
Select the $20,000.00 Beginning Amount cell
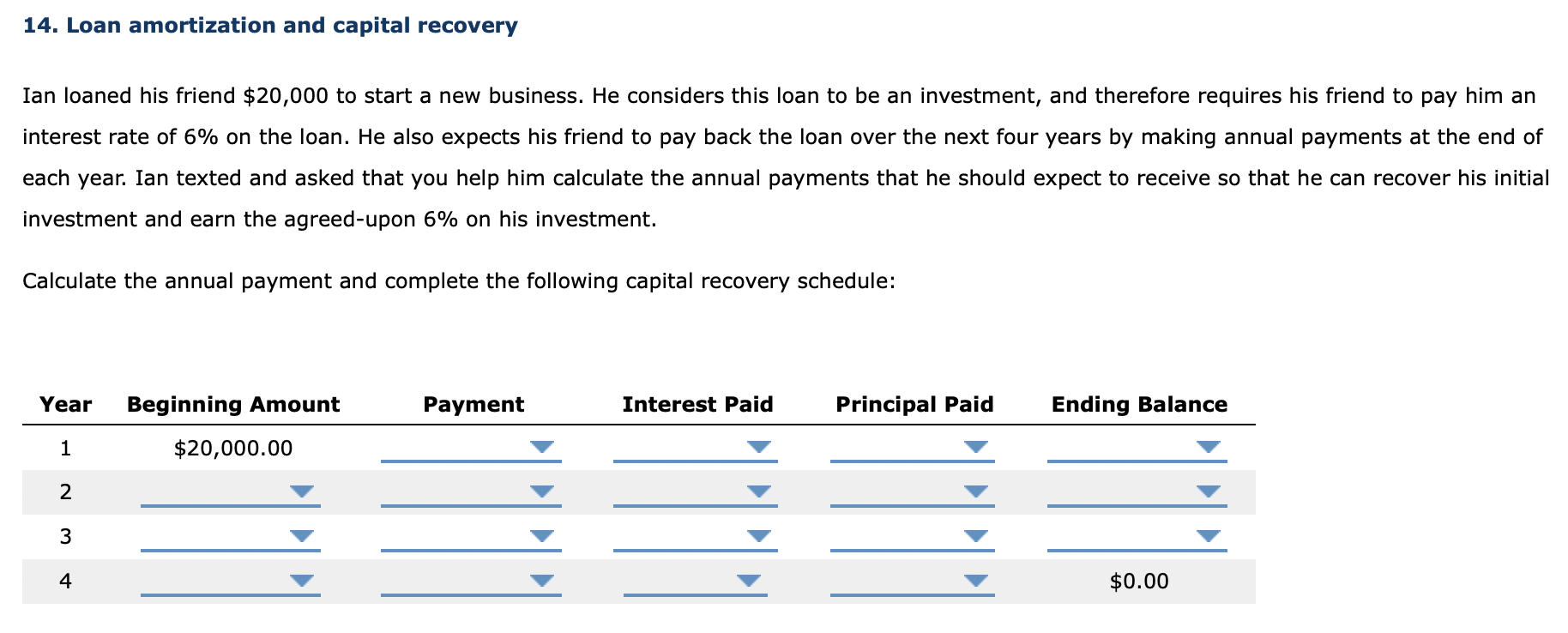232,448
